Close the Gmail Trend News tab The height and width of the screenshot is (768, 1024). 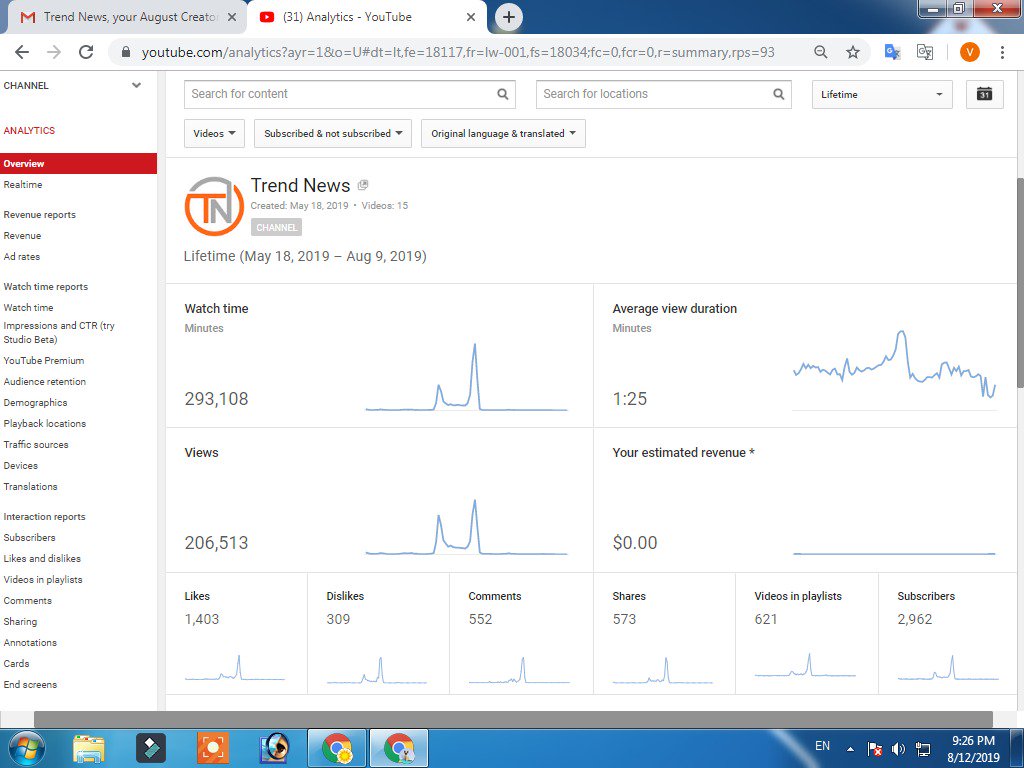tap(231, 18)
